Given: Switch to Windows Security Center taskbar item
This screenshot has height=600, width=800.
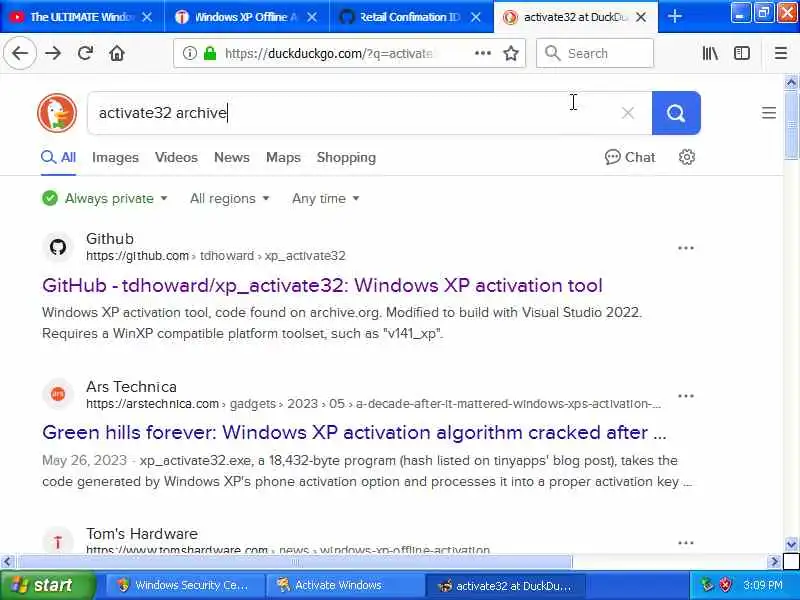Looking at the screenshot, I should click(x=185, y=585).
